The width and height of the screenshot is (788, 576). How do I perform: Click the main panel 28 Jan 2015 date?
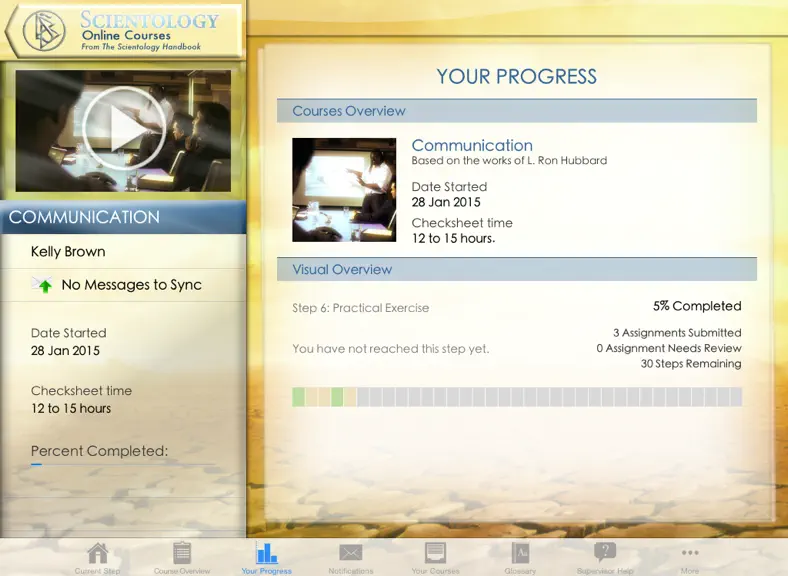coord(446,202)
